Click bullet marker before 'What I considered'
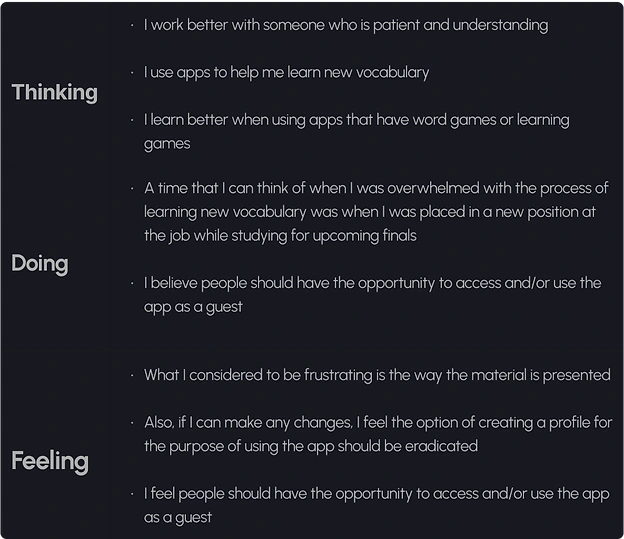The height and width of the screenshot is (539, 624). pos(133,375)
